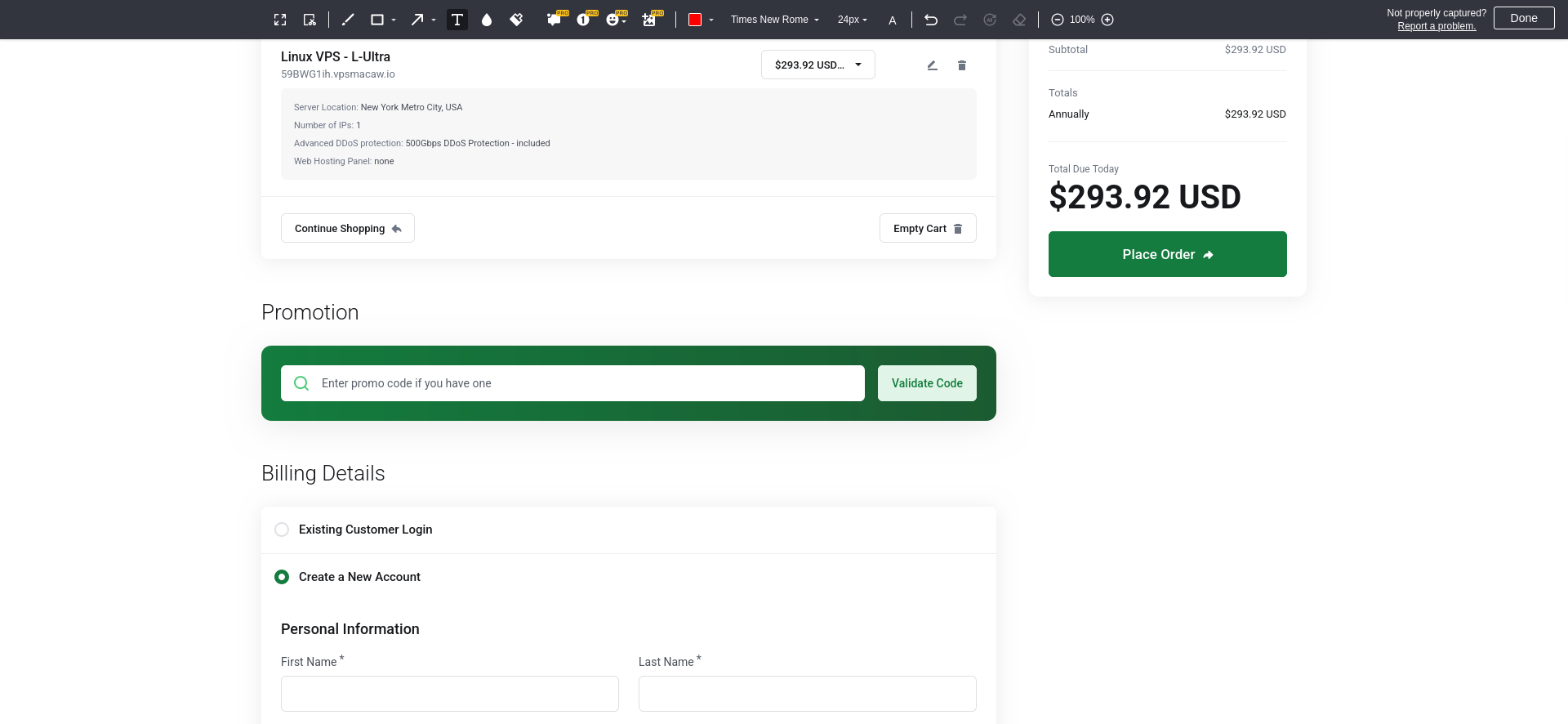
Task: Select the full screen capture icon
Action: pos(280,20)
